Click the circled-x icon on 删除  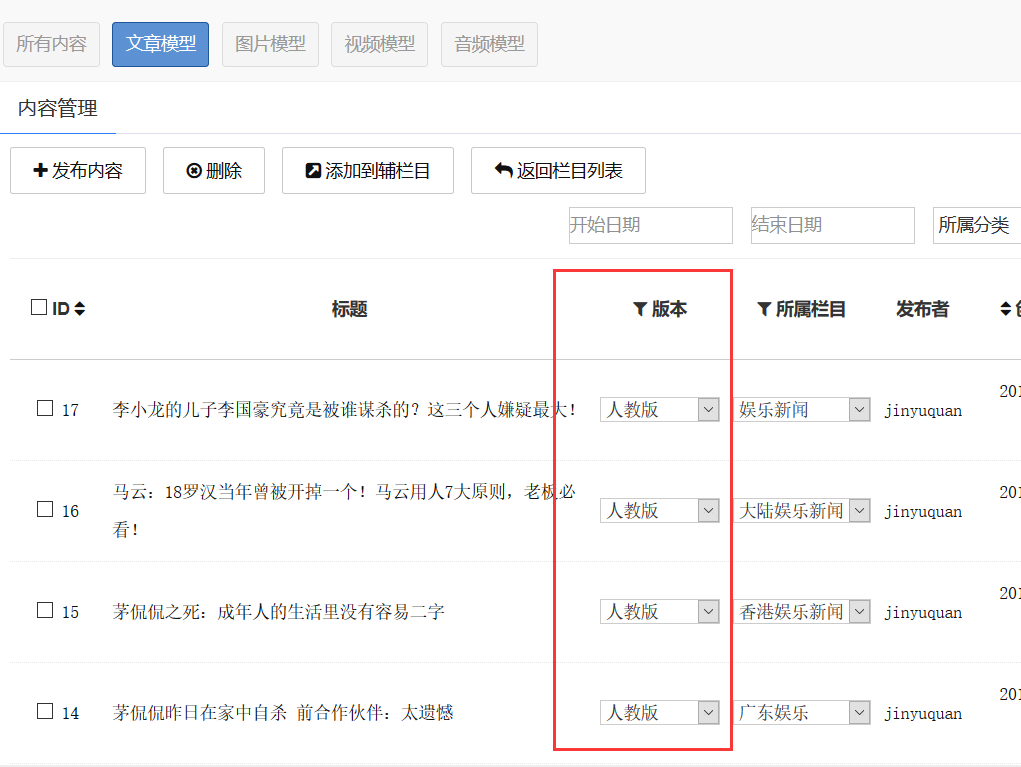tap(194, 171)
